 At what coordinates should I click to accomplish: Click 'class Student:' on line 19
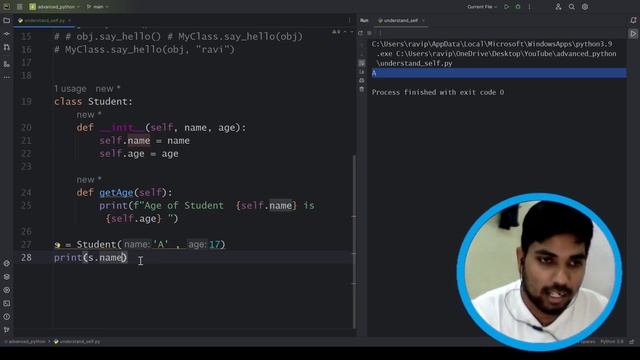93,102
